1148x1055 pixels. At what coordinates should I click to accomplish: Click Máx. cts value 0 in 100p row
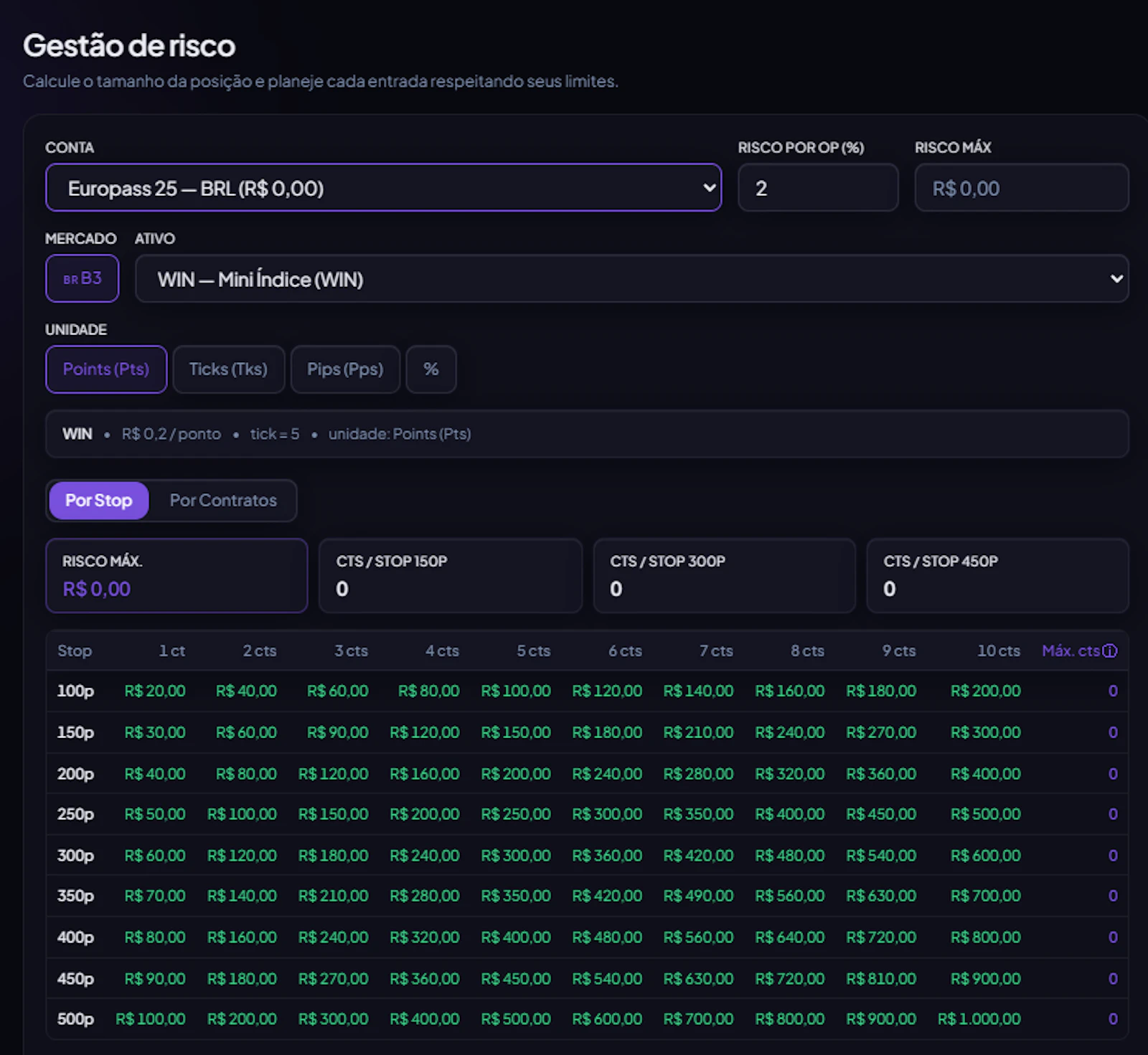pyautogui.click(x=1113, y=691)
